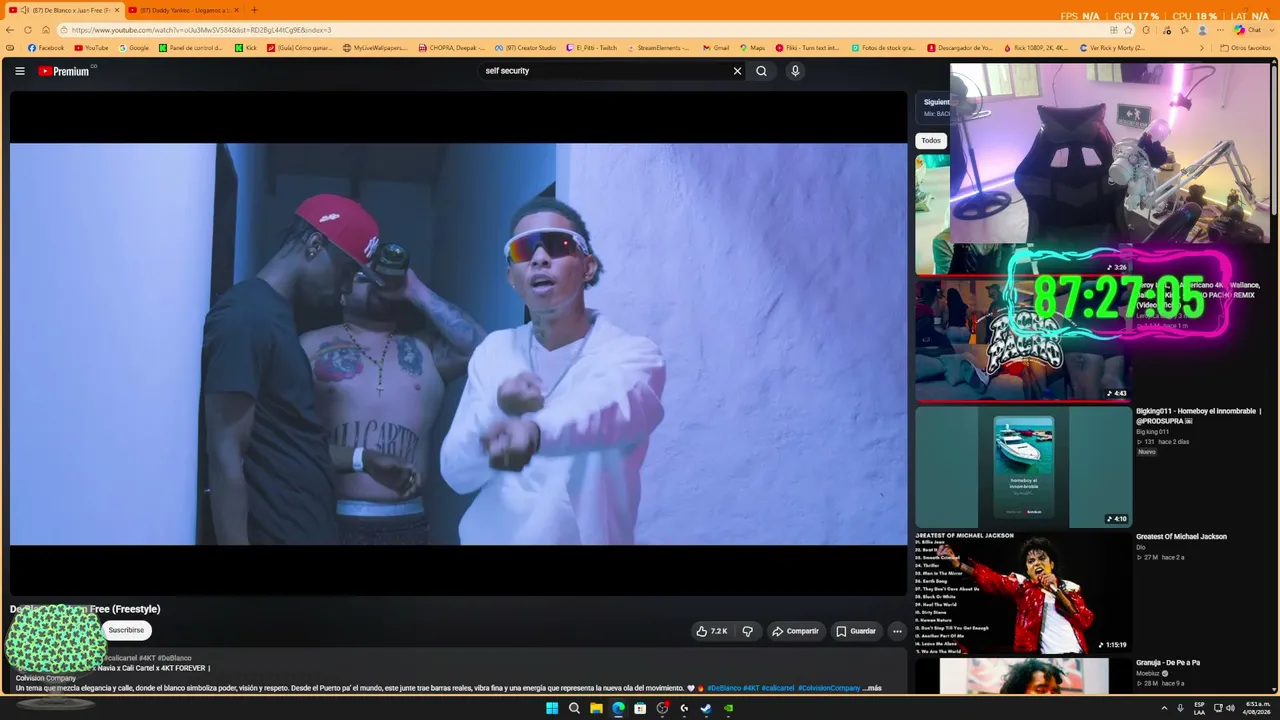Share the video via Compartir
Viewport: 1280px width, 720px height.
pos(796,631)
